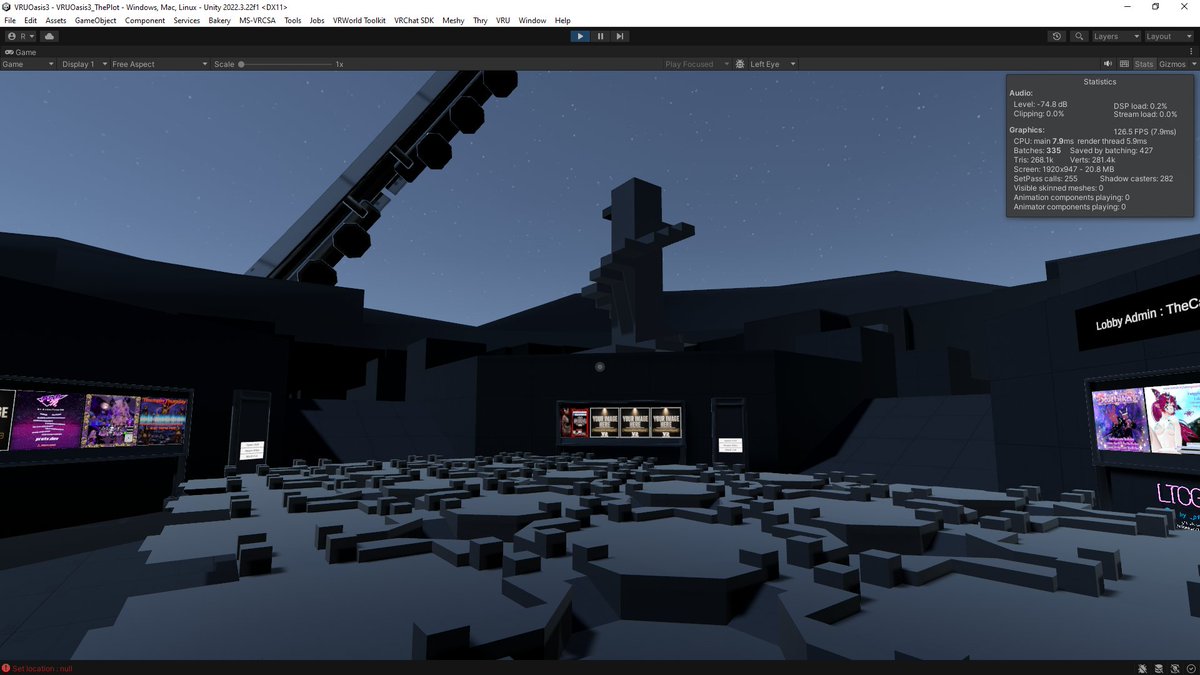Click the red error icon in status bar

pyautogui.click(x=6, y=668)
